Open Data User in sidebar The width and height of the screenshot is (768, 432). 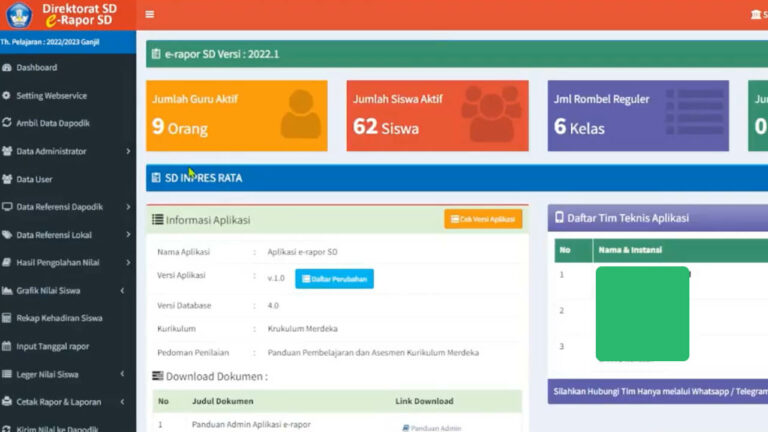[34, 180]
